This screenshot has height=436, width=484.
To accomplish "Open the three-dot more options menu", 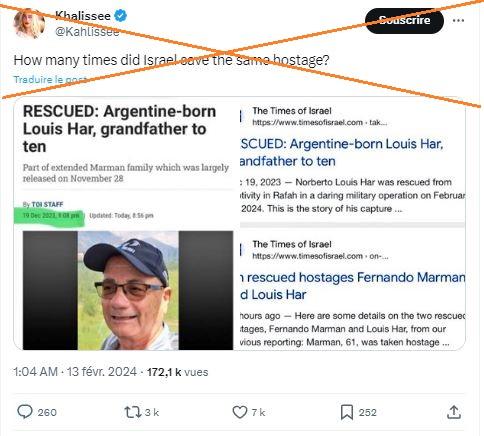I will 458,20.
